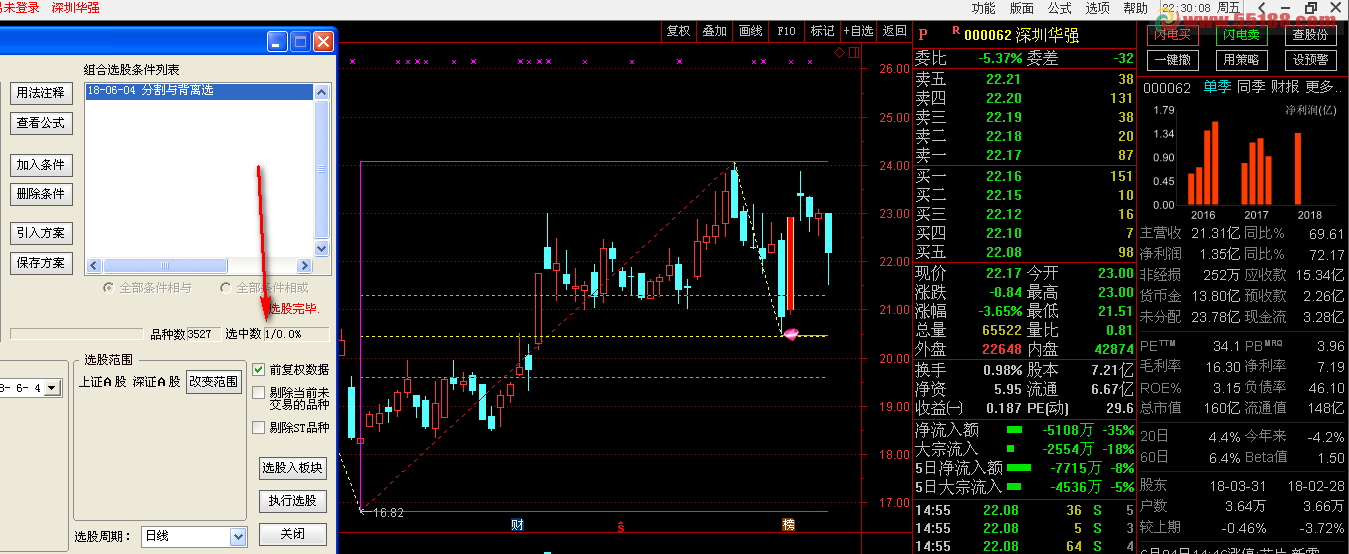Click the 查看公式 button
The image size is (1349, 554).
click(x=41, y=123)
